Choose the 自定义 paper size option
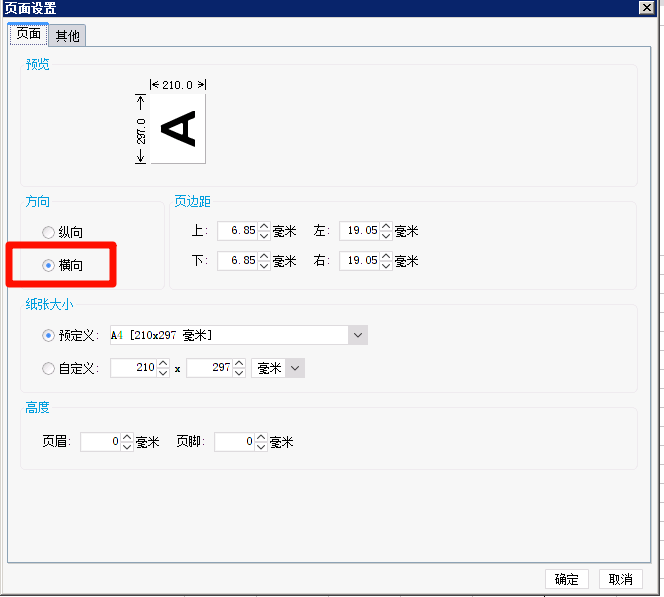 pos(48,368)
